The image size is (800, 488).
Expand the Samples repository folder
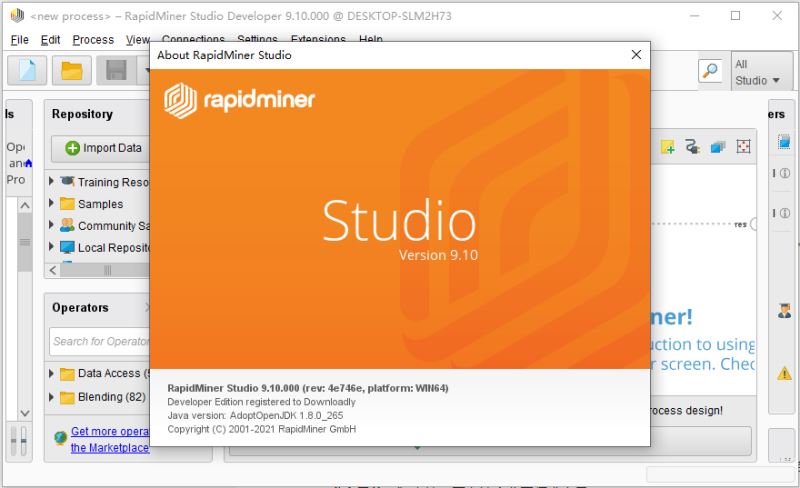pos(52,204)
